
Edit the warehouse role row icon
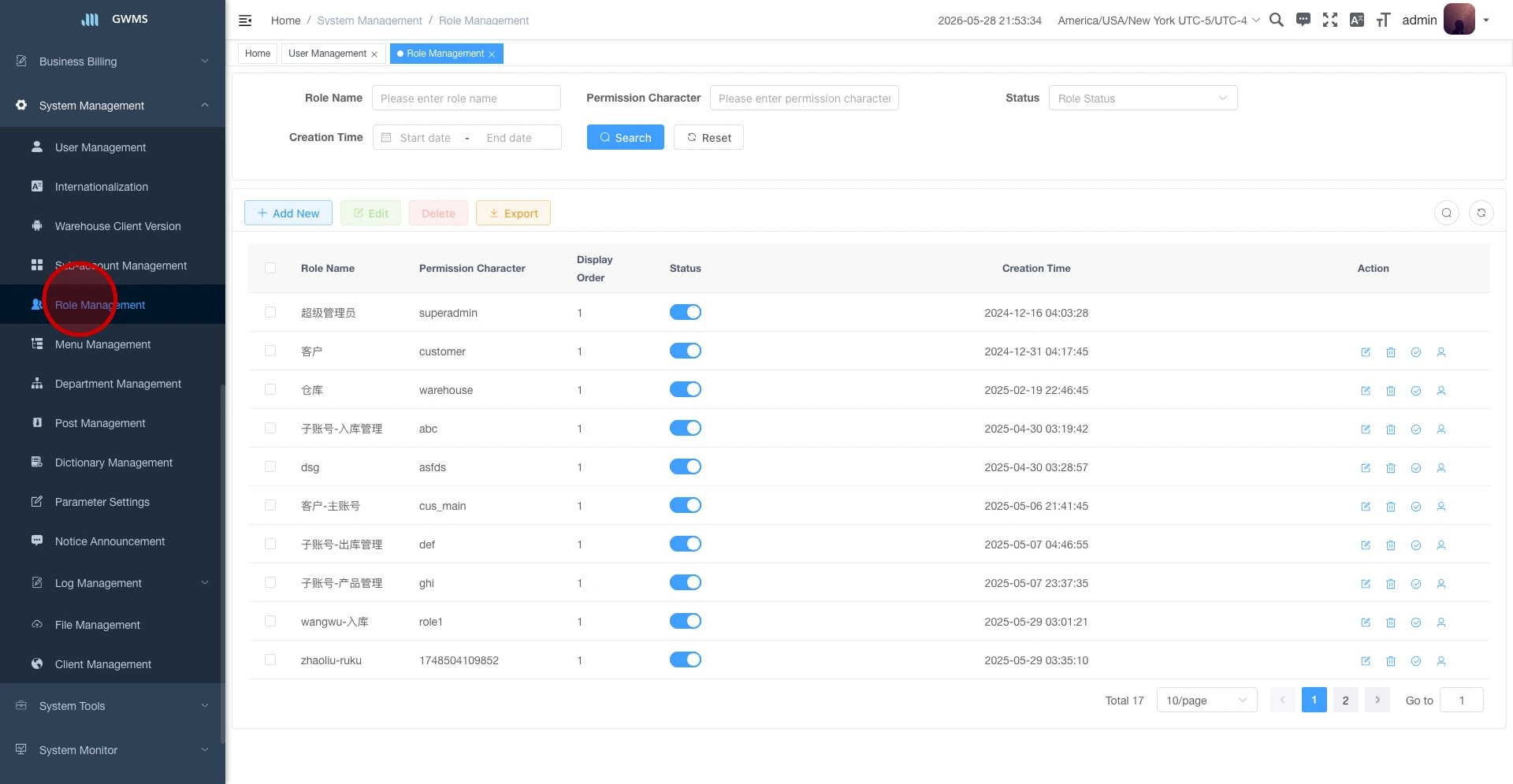(x=1366, y=391)
